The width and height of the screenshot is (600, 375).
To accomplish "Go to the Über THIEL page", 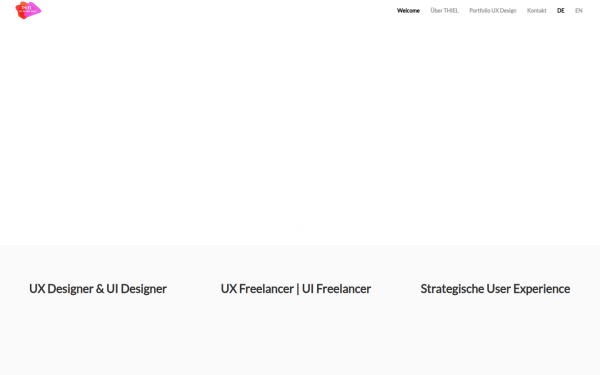I will [444, 11].
